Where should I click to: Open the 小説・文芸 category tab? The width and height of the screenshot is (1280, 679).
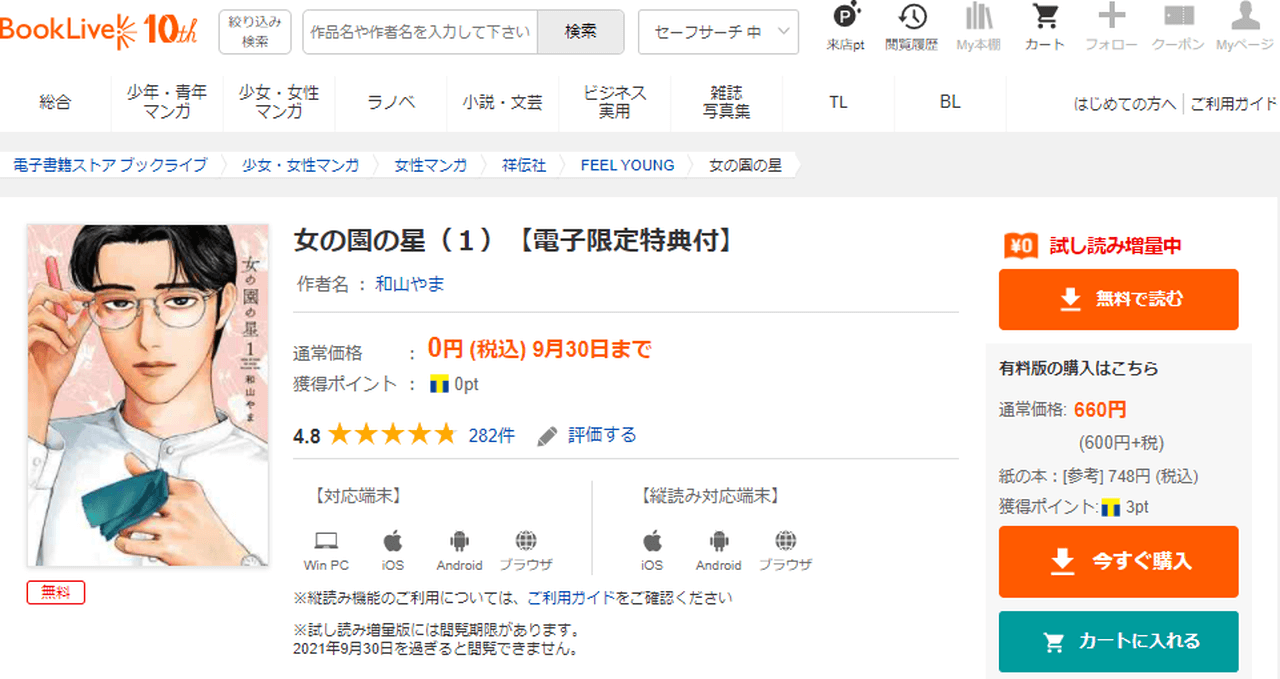[503, 102]
